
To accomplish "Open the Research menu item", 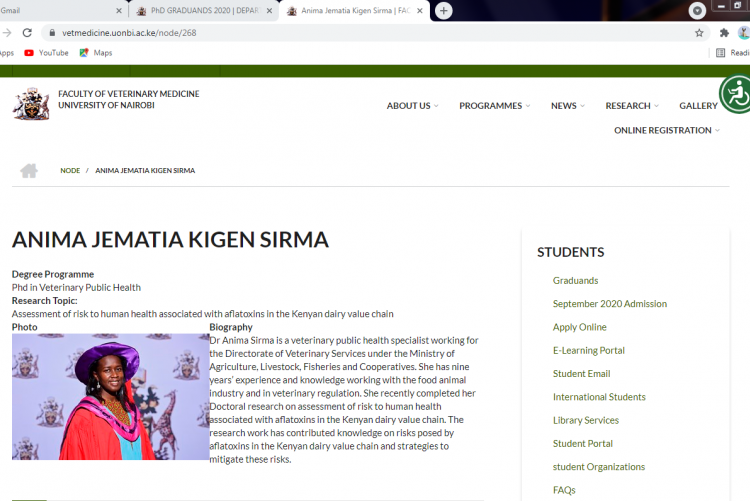I will tap(632, 106).
